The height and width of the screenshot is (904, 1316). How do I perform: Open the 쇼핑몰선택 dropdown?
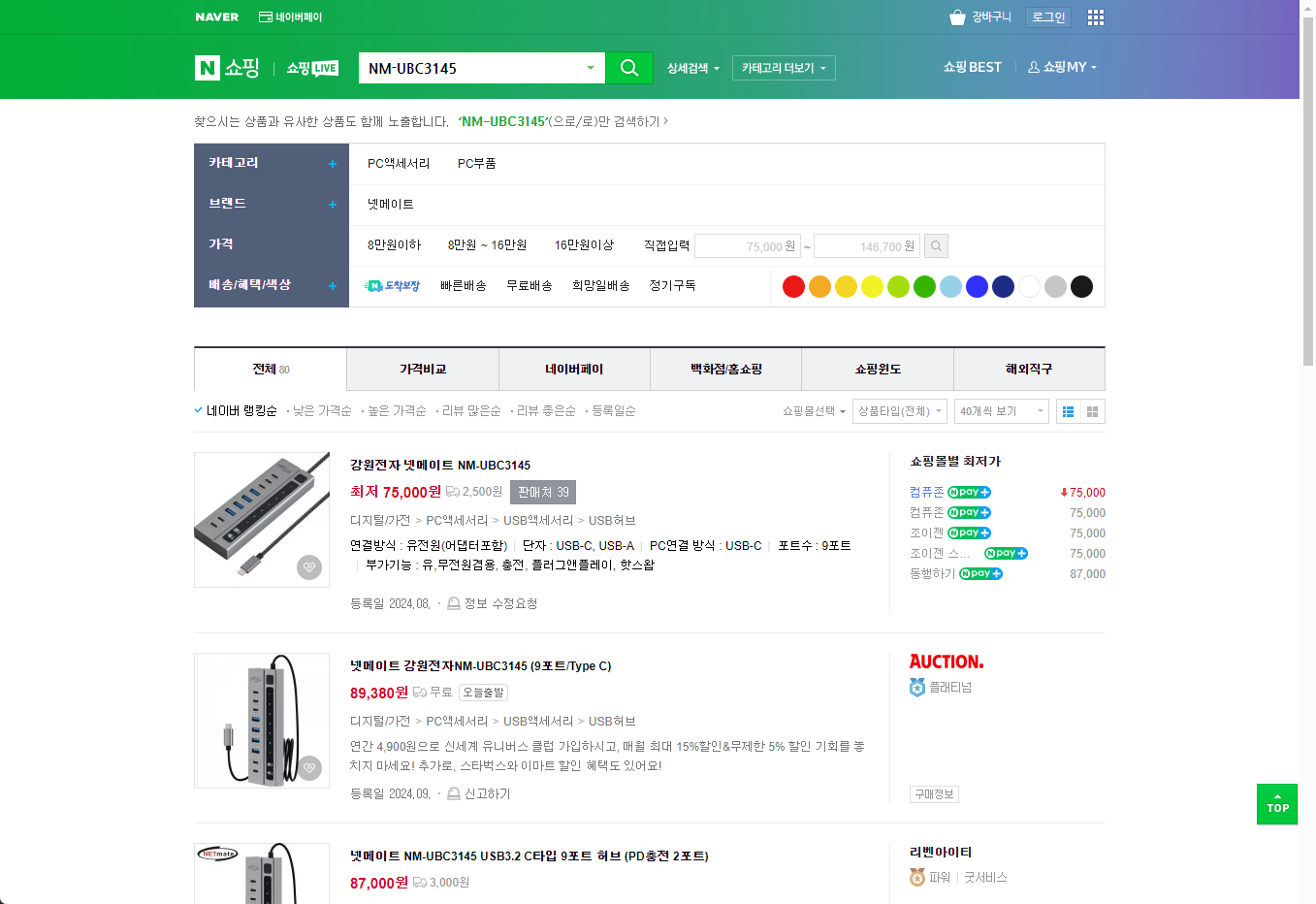tap(814, 411)
